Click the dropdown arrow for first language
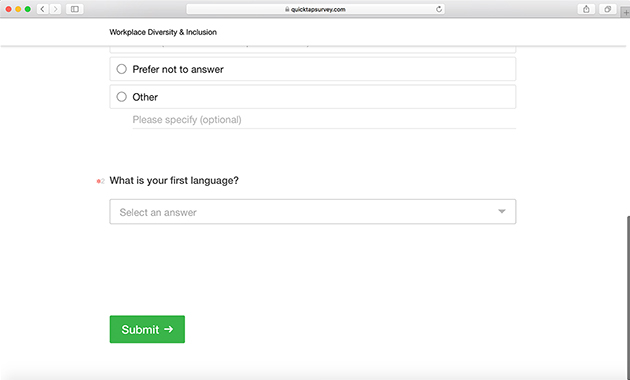This screenshot has height=380, width=630. 501,211
